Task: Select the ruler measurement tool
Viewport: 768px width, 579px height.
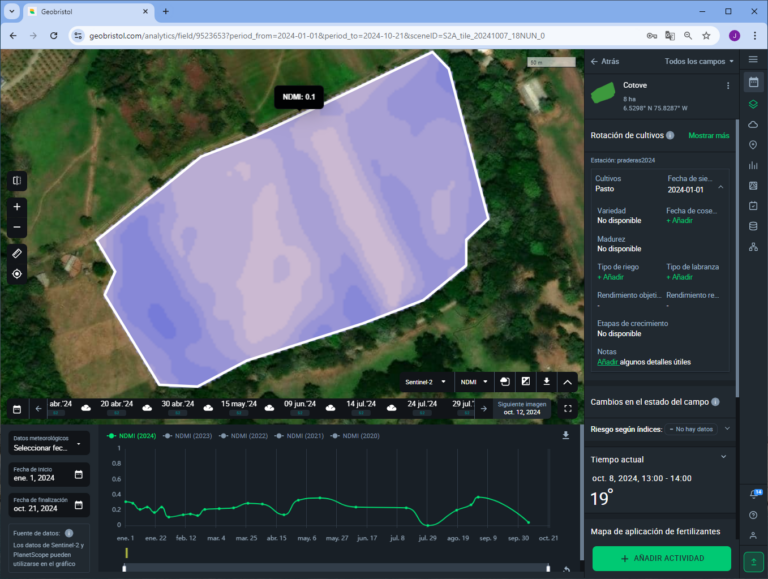Action: click(x=17, y=253)
